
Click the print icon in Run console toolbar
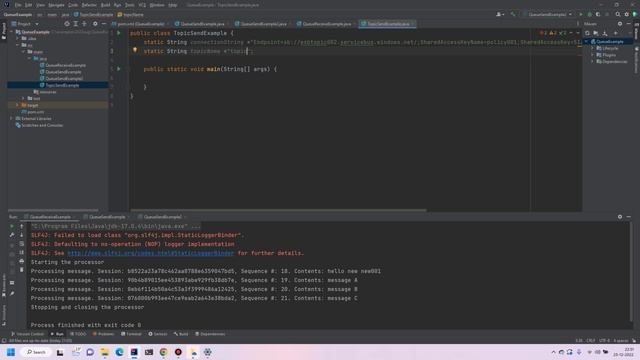tap(22, 261)
